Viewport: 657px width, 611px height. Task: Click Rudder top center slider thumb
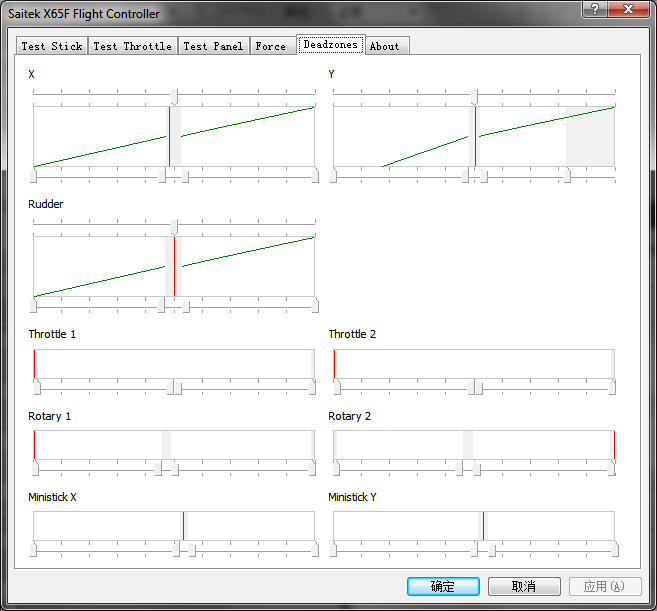[x=174, y=227]
